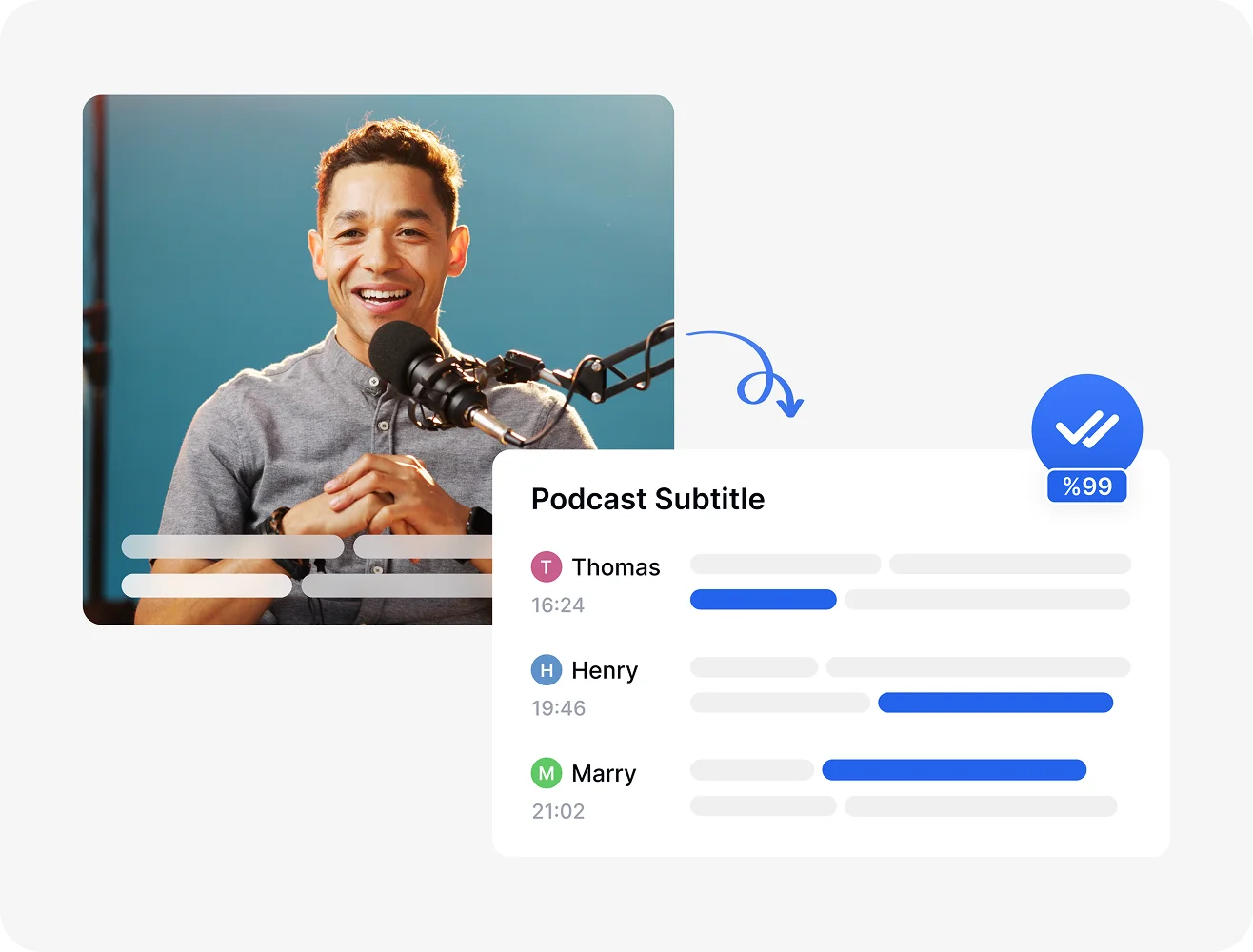Click the top-left subtitle overlay bar on video

[232, 546]
